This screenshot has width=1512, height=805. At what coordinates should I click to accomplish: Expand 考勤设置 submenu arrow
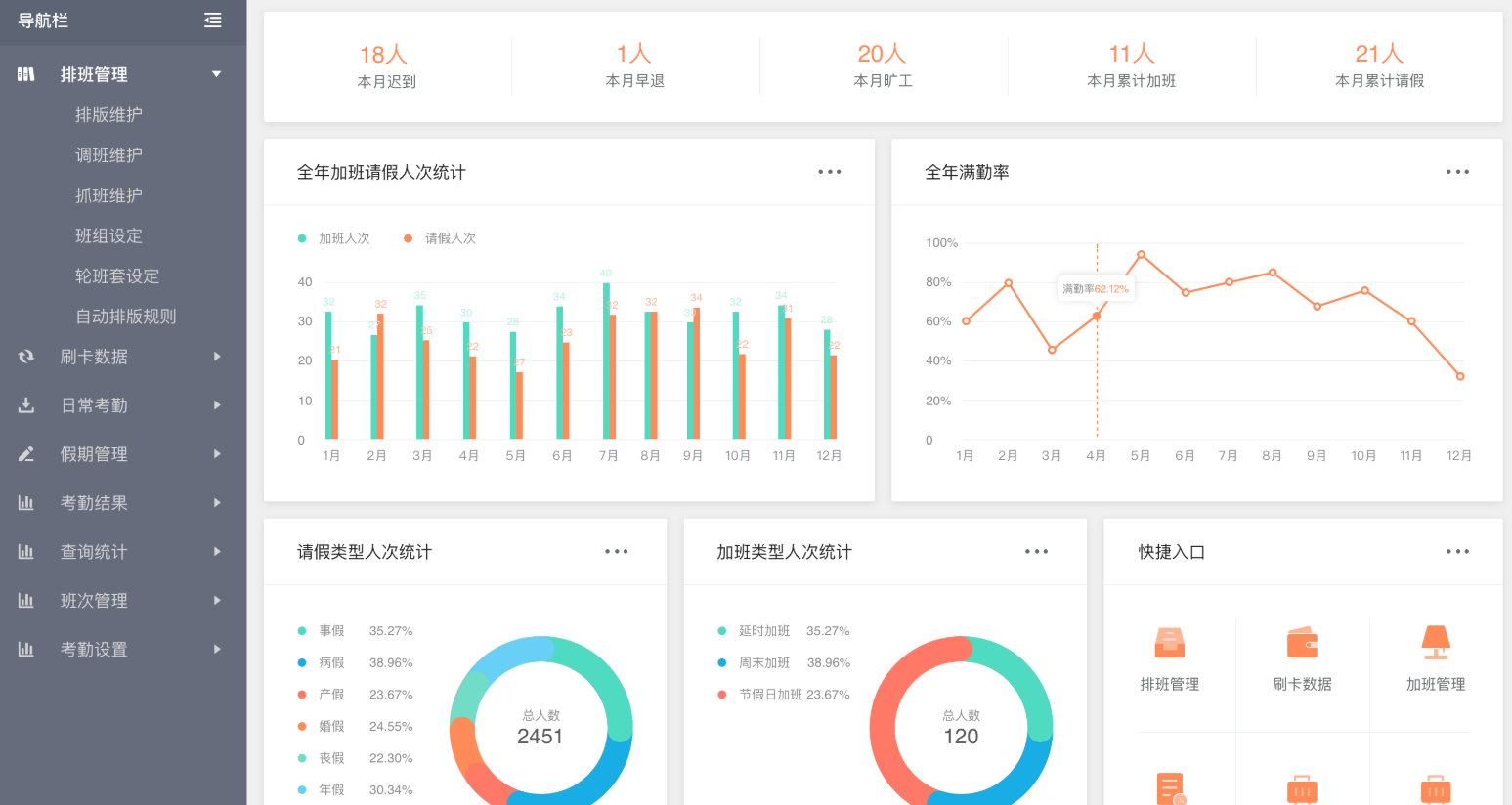[x=217, y=650]
